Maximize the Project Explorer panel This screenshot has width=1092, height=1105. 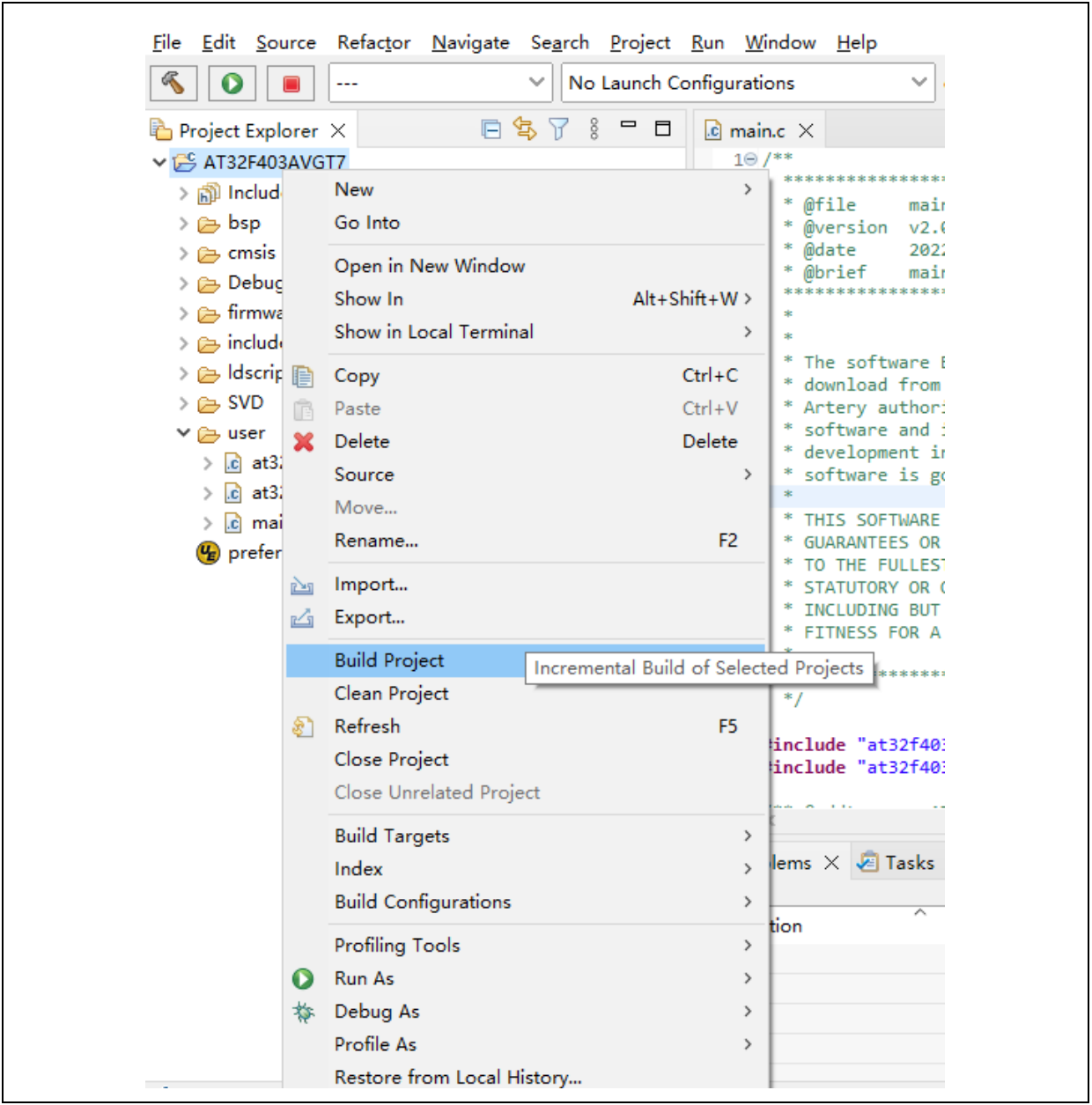(663, 129)
